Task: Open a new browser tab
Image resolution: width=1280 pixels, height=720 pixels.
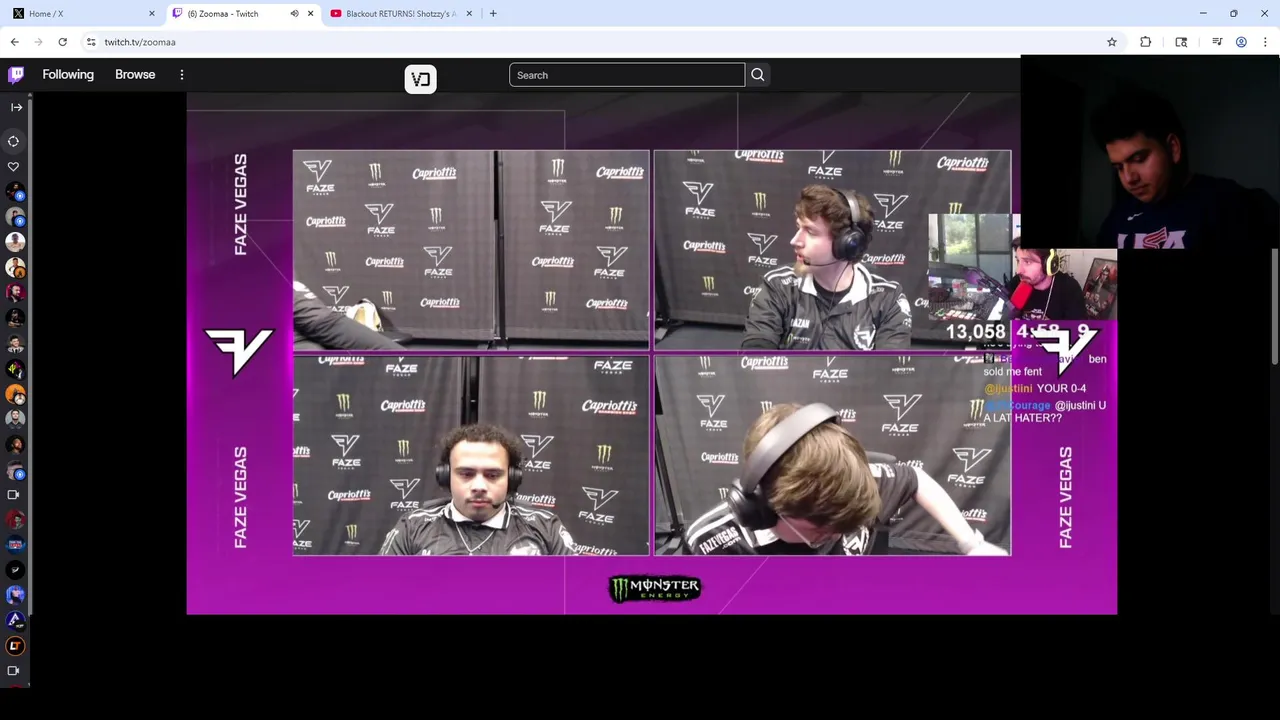Action: point(493,14)
